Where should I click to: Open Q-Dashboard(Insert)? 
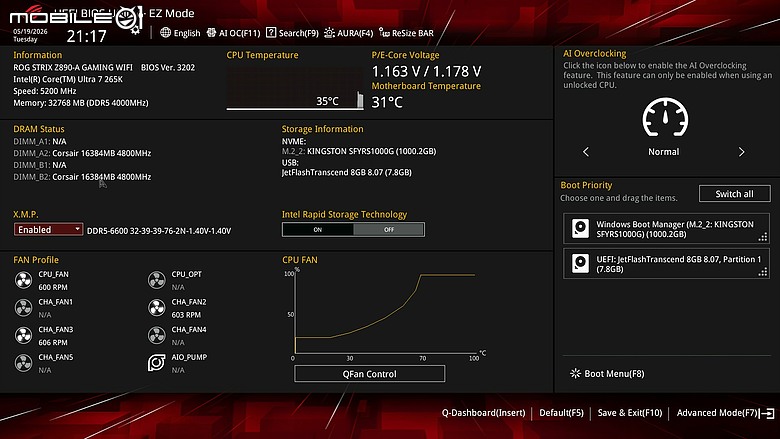click(x=484, y=413)
